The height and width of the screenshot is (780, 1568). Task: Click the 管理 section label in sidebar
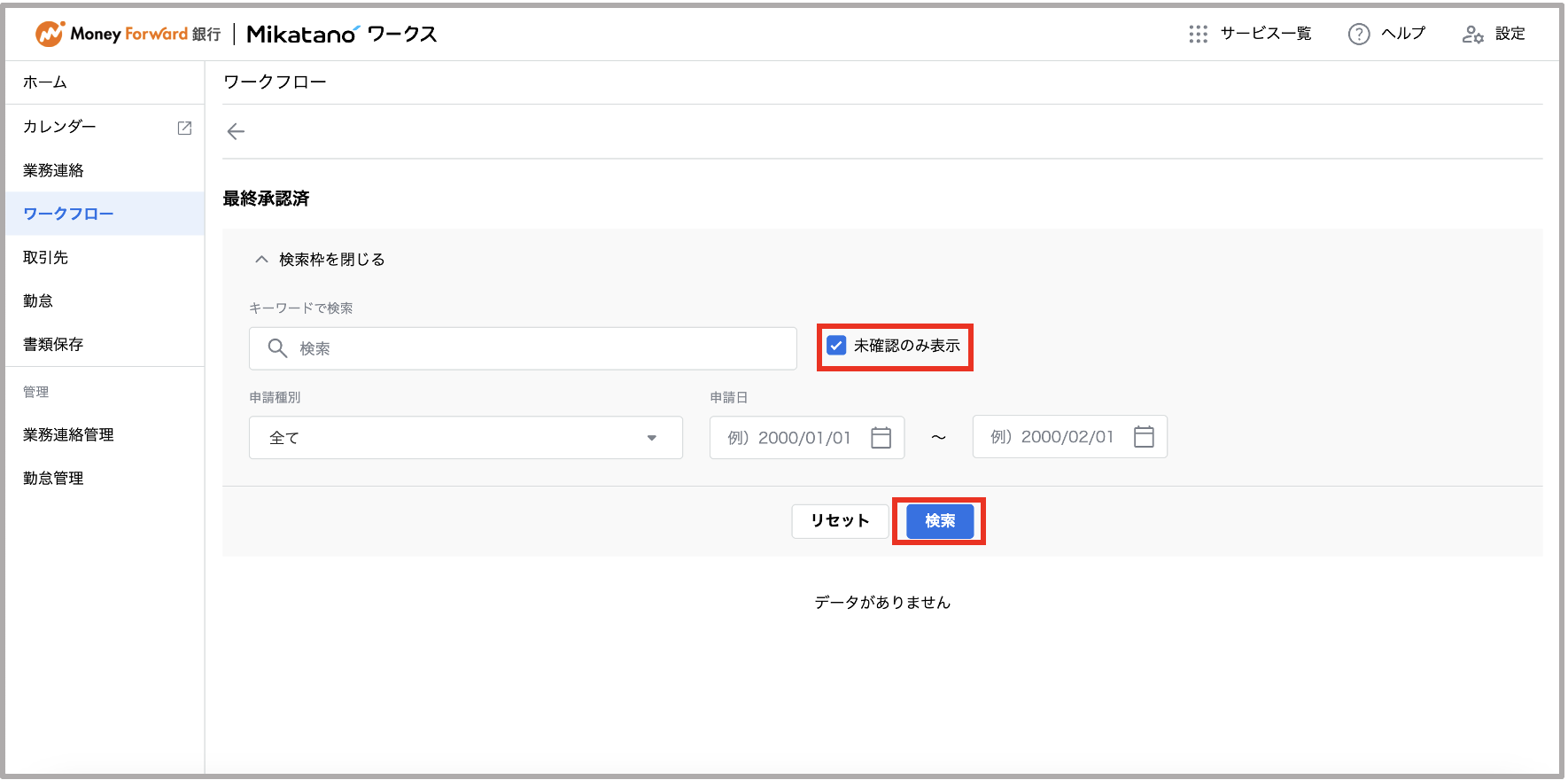tap(35, 392)
